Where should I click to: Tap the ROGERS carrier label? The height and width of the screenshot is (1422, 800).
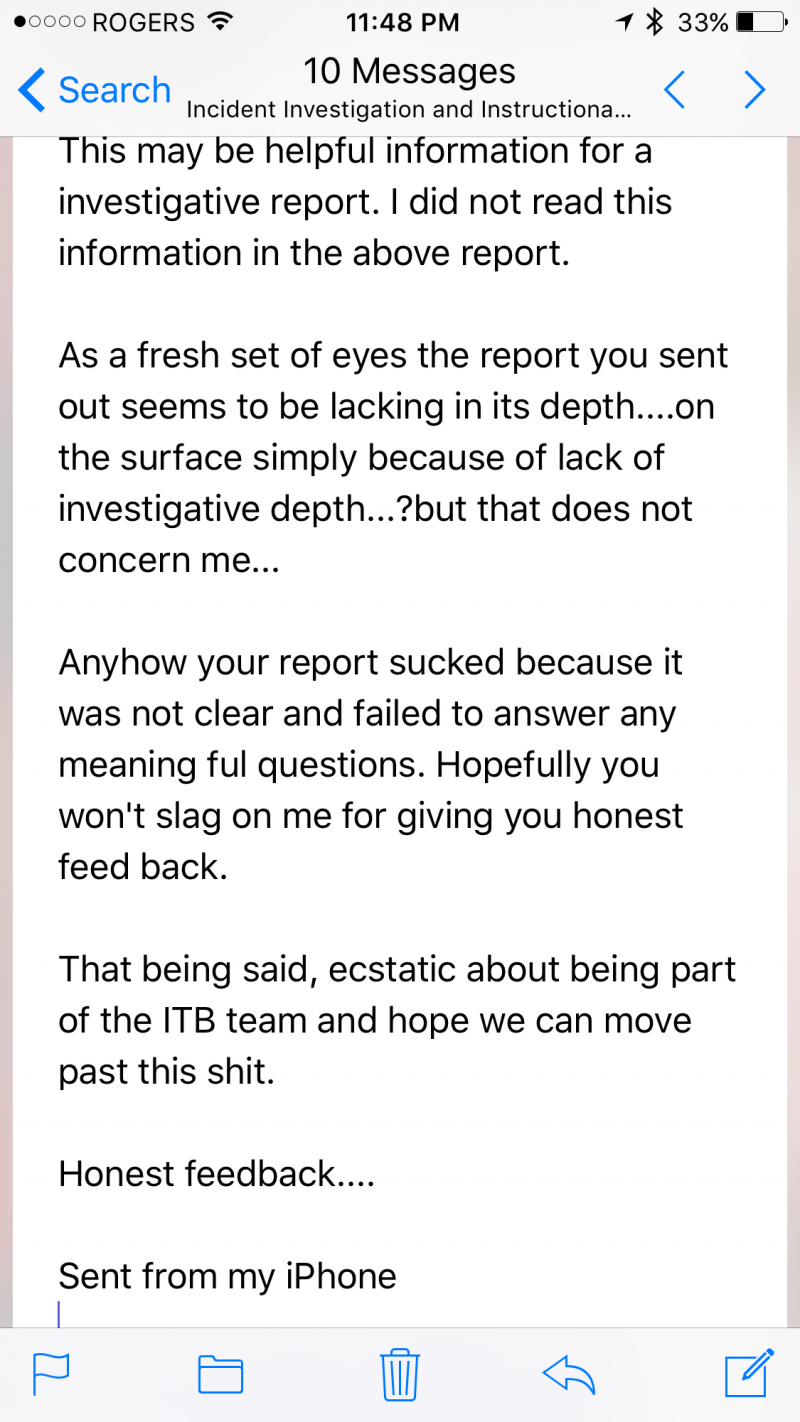click(x=145, y=22)
